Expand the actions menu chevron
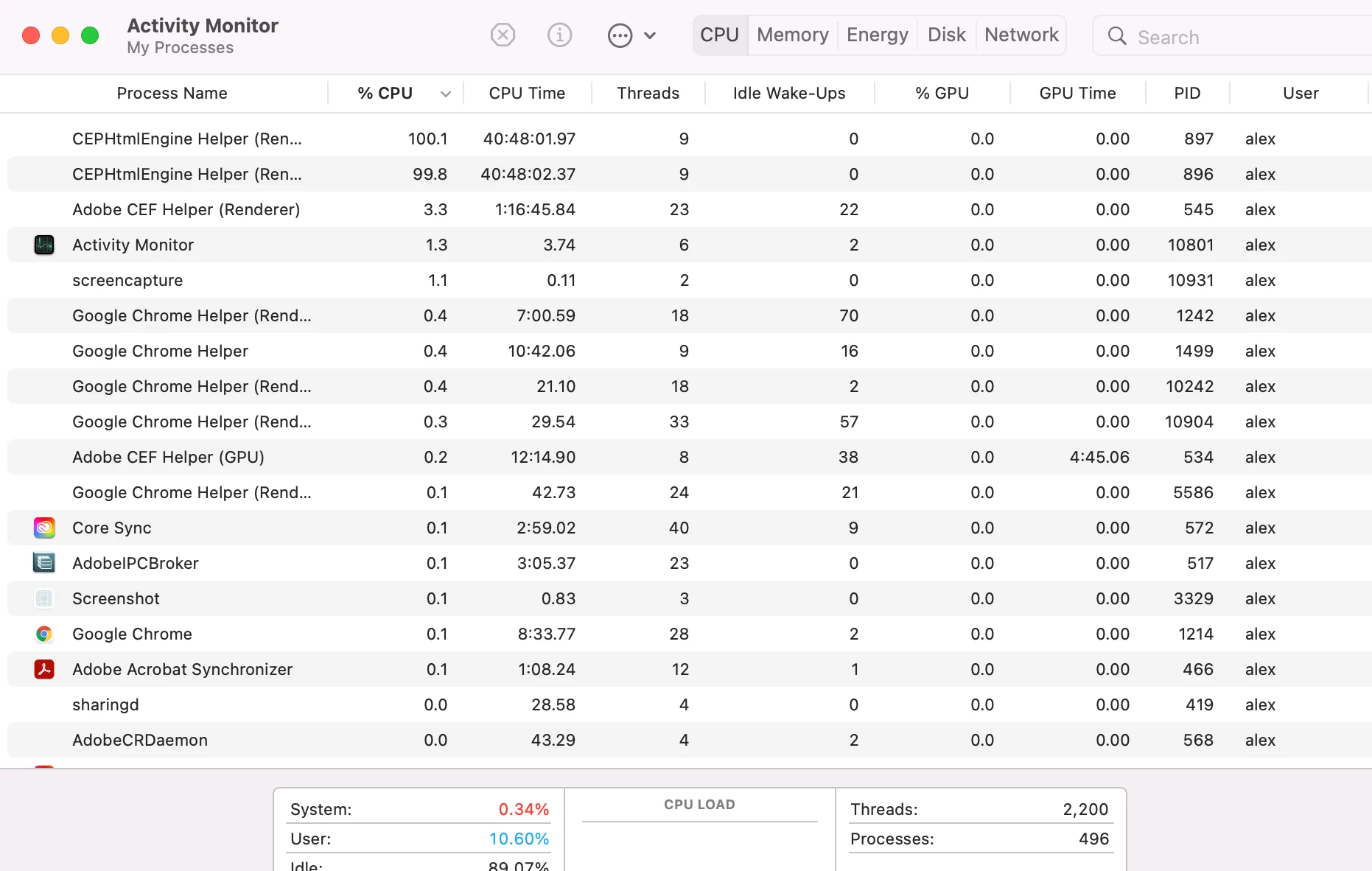Viewport: 1372px width, 871px height. 650,35
